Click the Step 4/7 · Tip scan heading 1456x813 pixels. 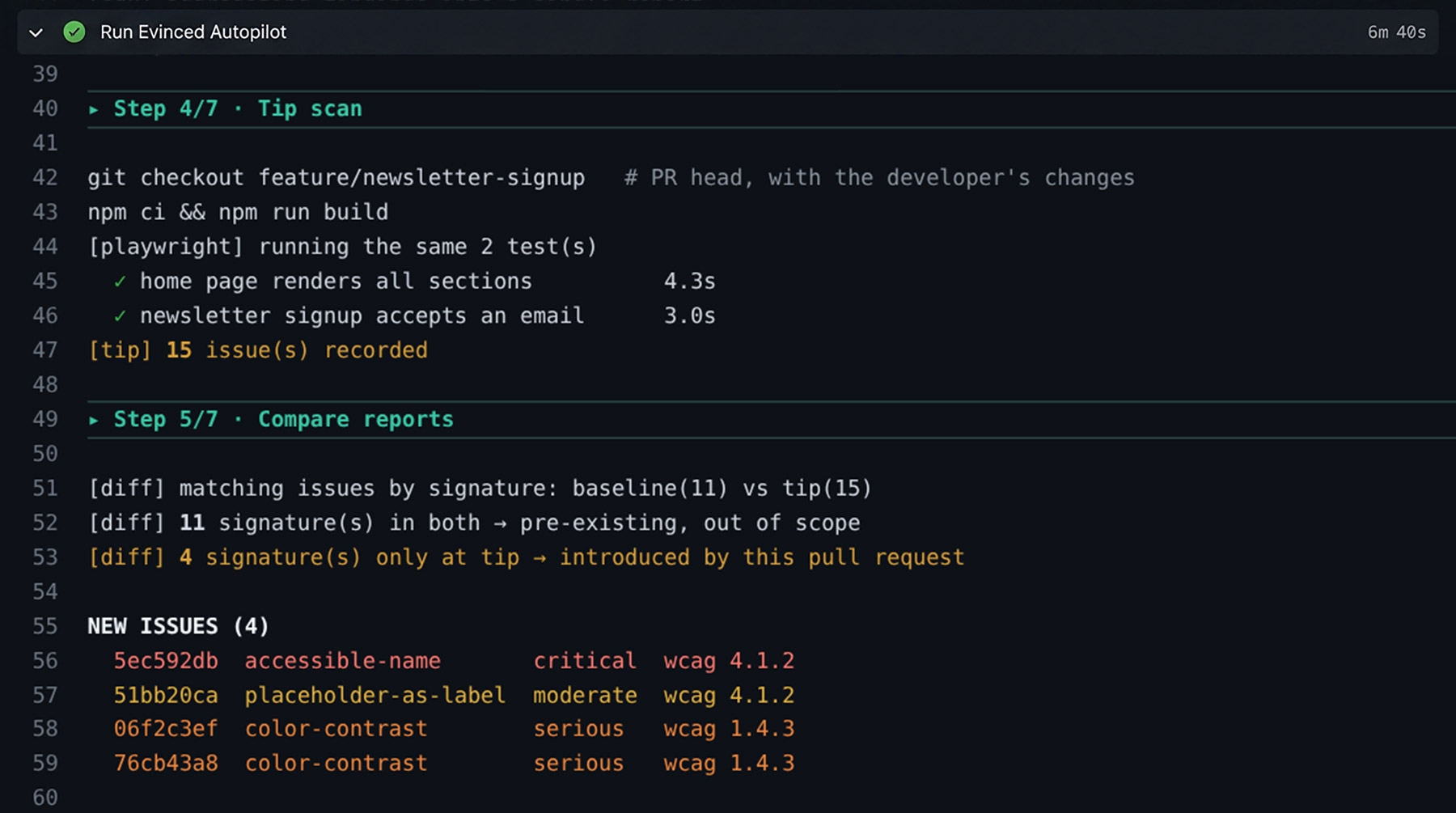(238, 108)
